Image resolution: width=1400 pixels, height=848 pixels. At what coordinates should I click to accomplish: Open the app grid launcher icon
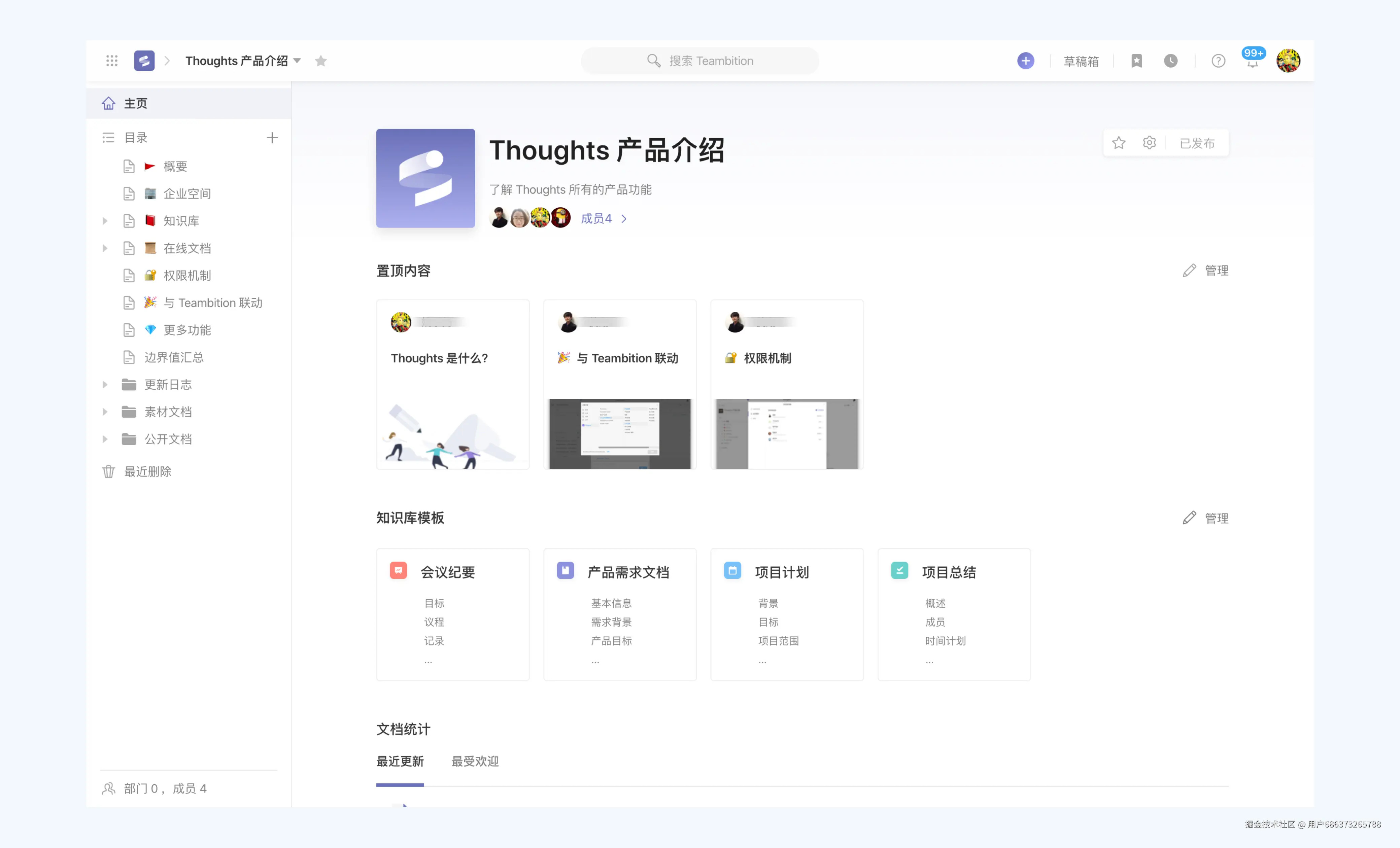point(112,61)
